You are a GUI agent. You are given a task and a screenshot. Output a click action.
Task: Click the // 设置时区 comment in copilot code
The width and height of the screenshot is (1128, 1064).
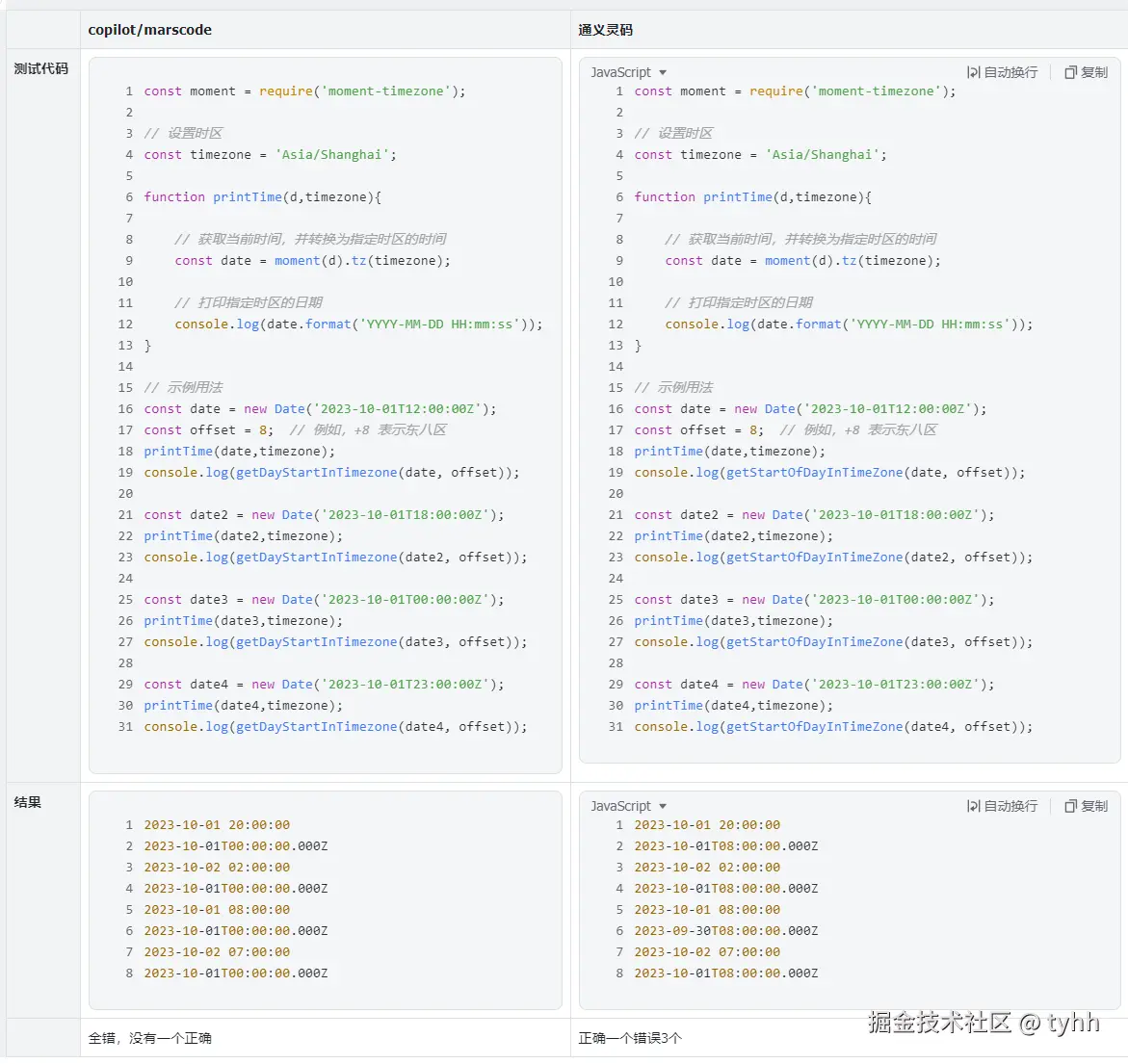(x=183, y=134)
